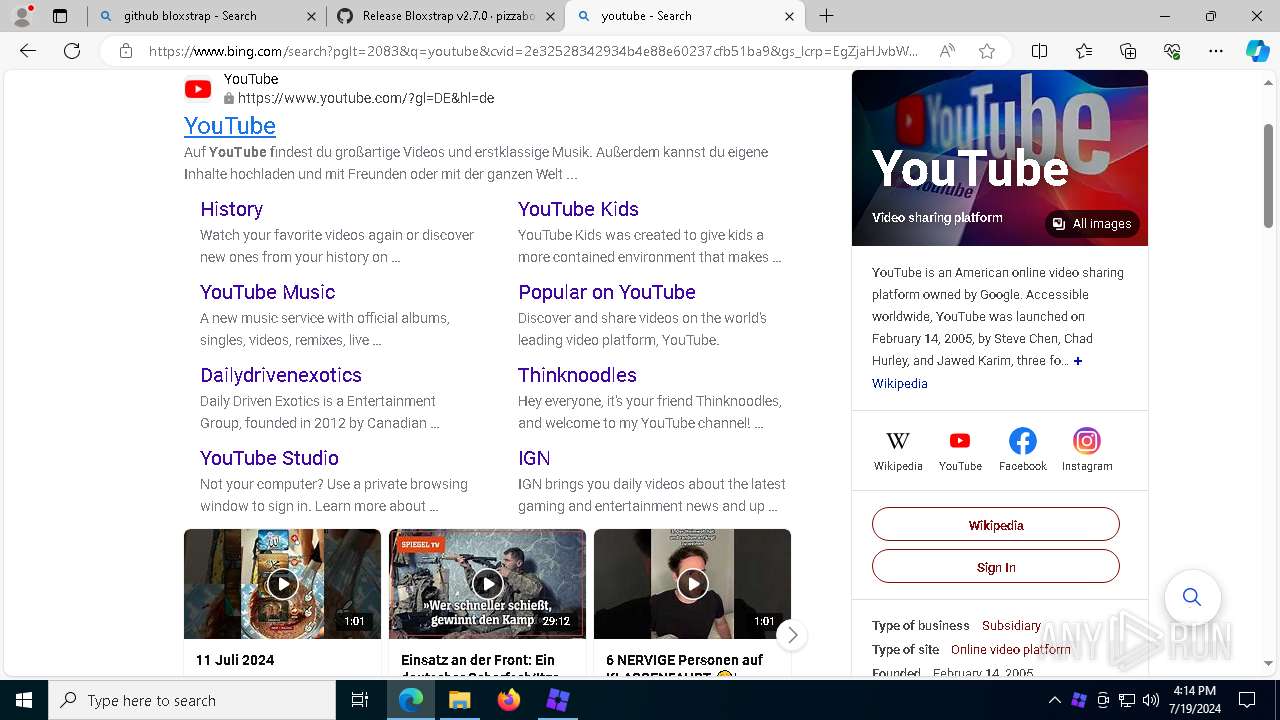The width and height of the screenshot is (1280, 720).
Task: Open the Edge profile icon
Action: 22,16
